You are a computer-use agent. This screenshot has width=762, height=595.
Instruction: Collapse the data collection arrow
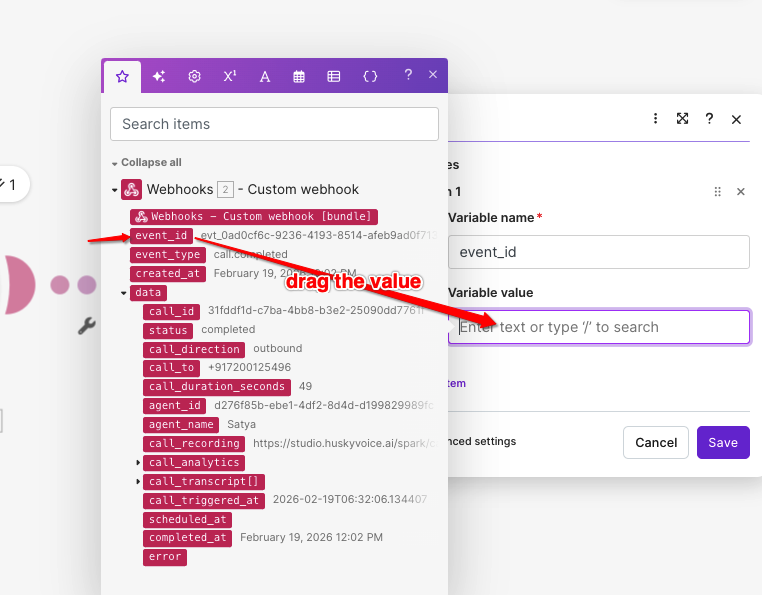click(124, 293)
